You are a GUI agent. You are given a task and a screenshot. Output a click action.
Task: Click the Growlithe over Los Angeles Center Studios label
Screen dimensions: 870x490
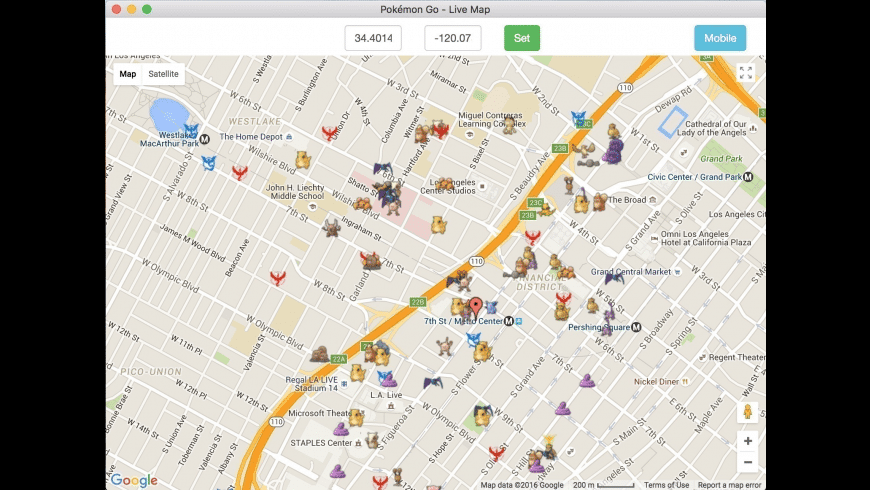[x=446, y=184]
